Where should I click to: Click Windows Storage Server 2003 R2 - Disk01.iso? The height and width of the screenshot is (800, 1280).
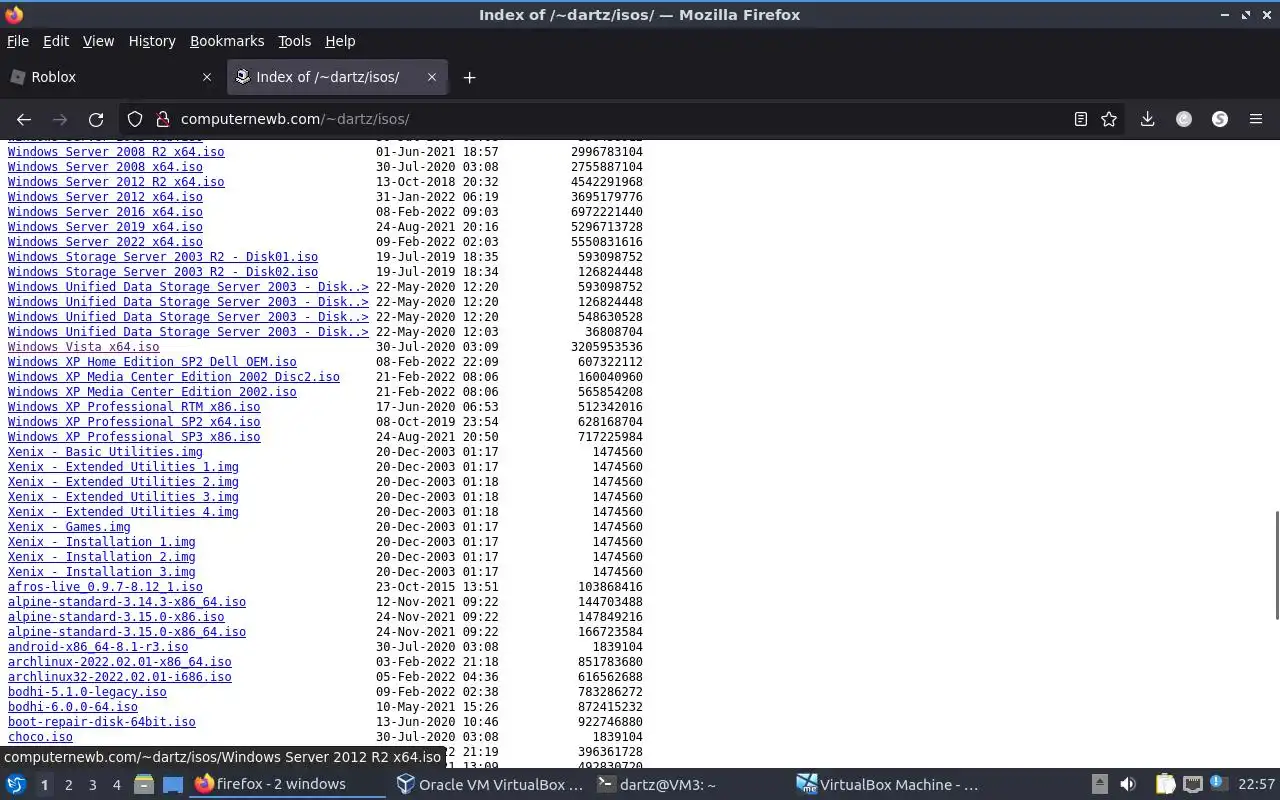coord(163,257)
